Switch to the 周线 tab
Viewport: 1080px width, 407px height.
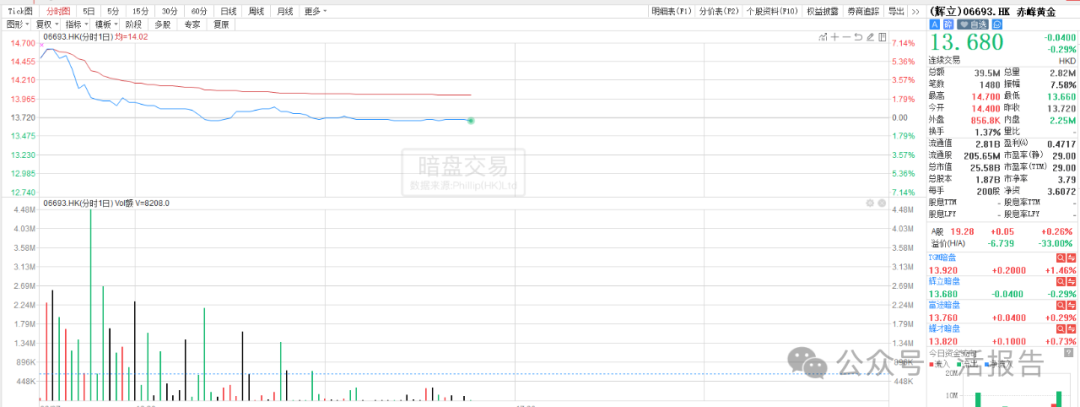(256, 11)
